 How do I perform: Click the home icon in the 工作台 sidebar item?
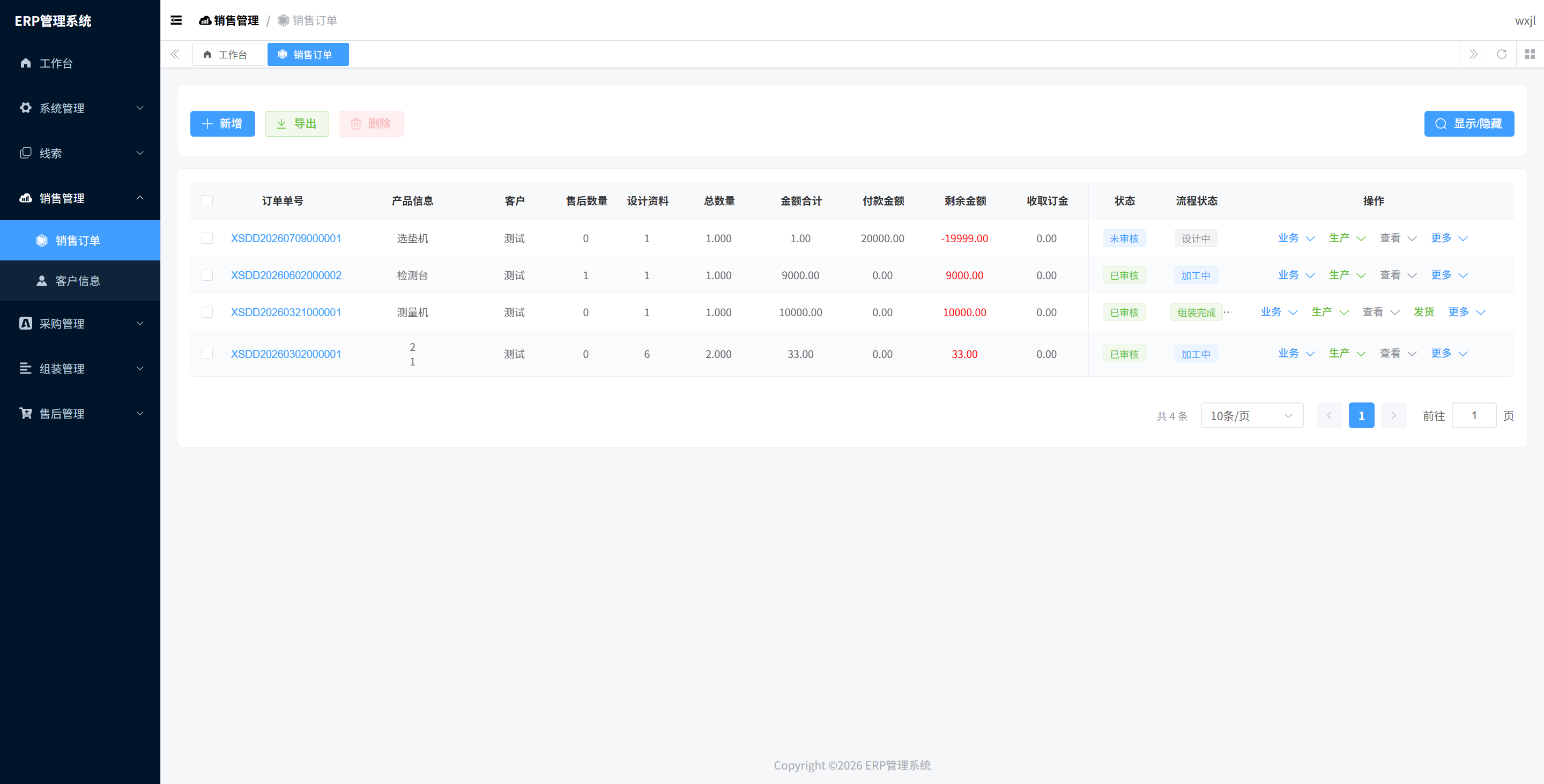[x=25, y=63]
